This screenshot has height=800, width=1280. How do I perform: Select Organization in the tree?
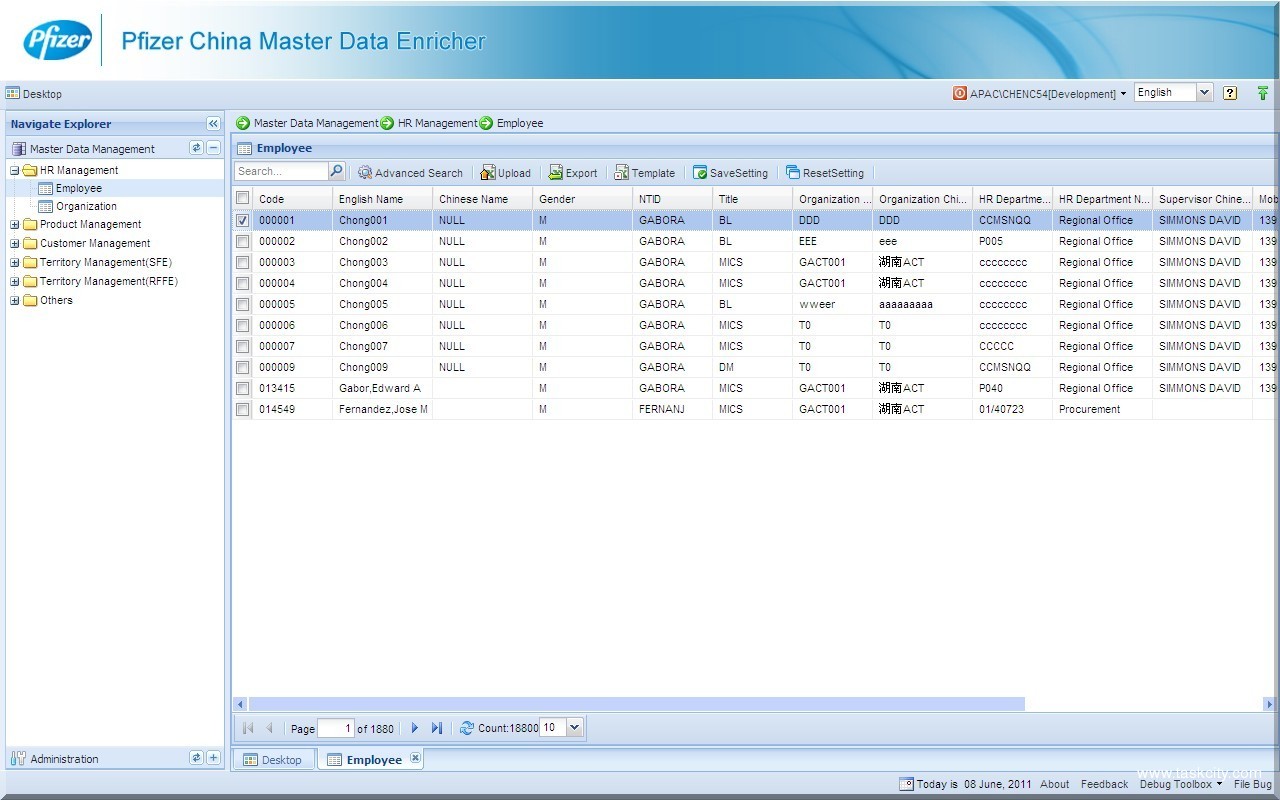click(86, 206)
